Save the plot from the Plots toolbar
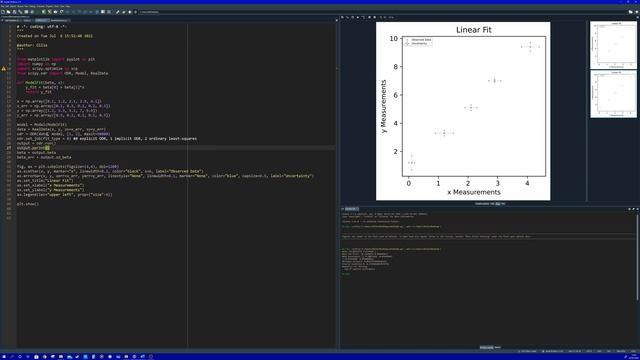Screen dimensions: 640x360 342,17
